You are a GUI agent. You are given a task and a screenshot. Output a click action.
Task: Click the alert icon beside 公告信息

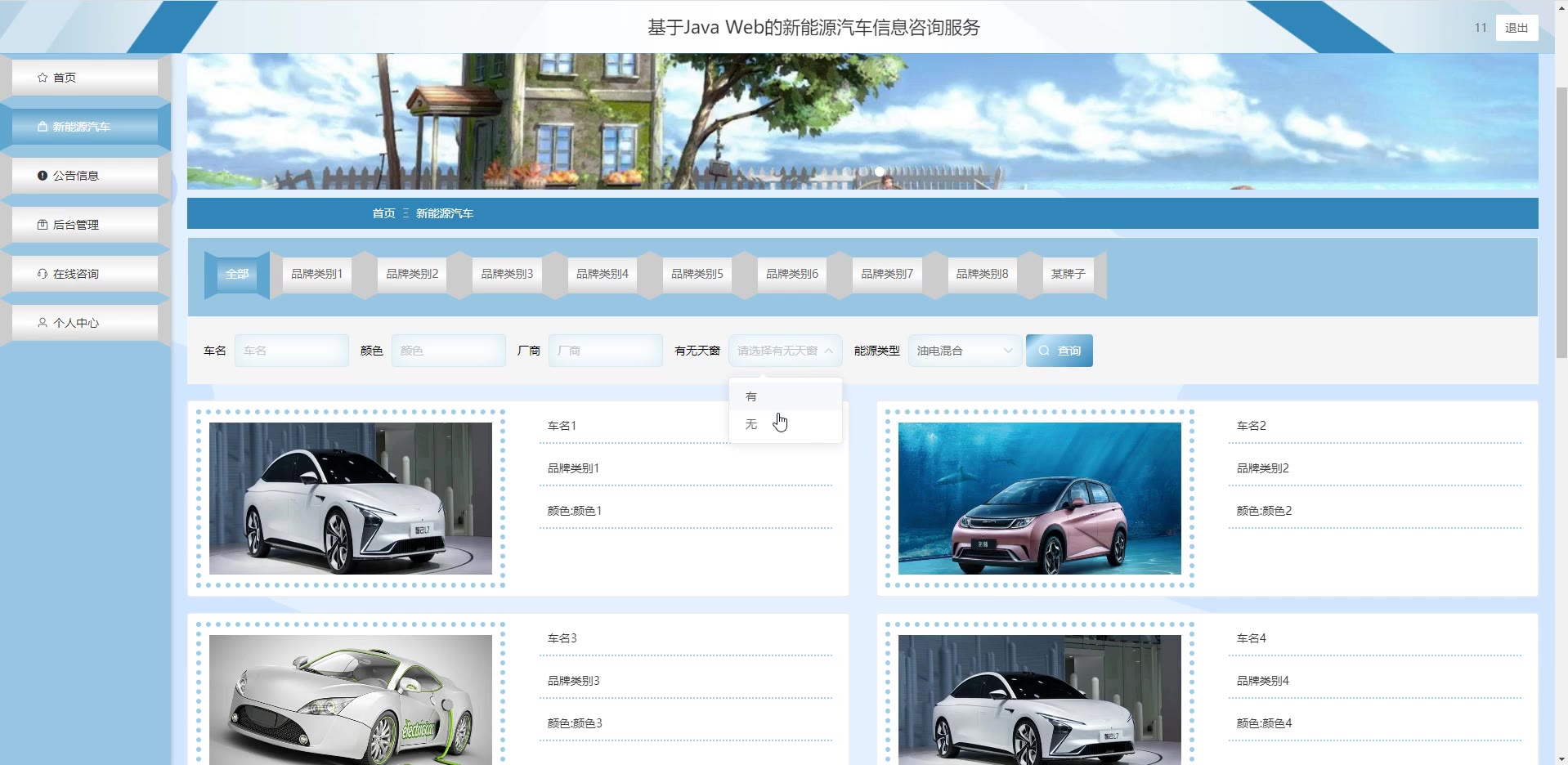pyautogui.click(x=43, y=176)
